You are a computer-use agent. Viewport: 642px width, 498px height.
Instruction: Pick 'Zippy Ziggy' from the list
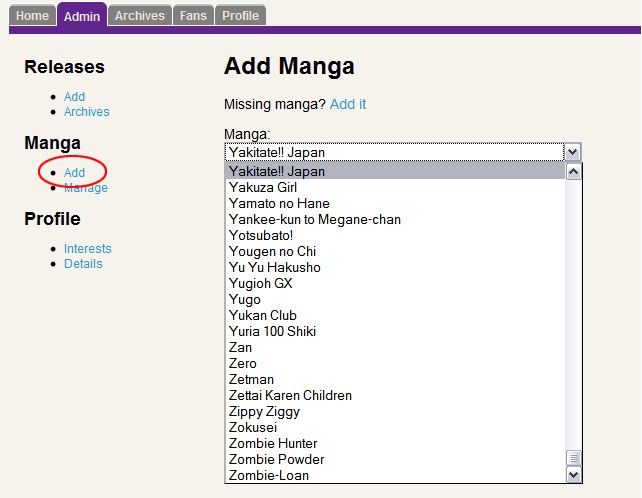pos(395,411)
